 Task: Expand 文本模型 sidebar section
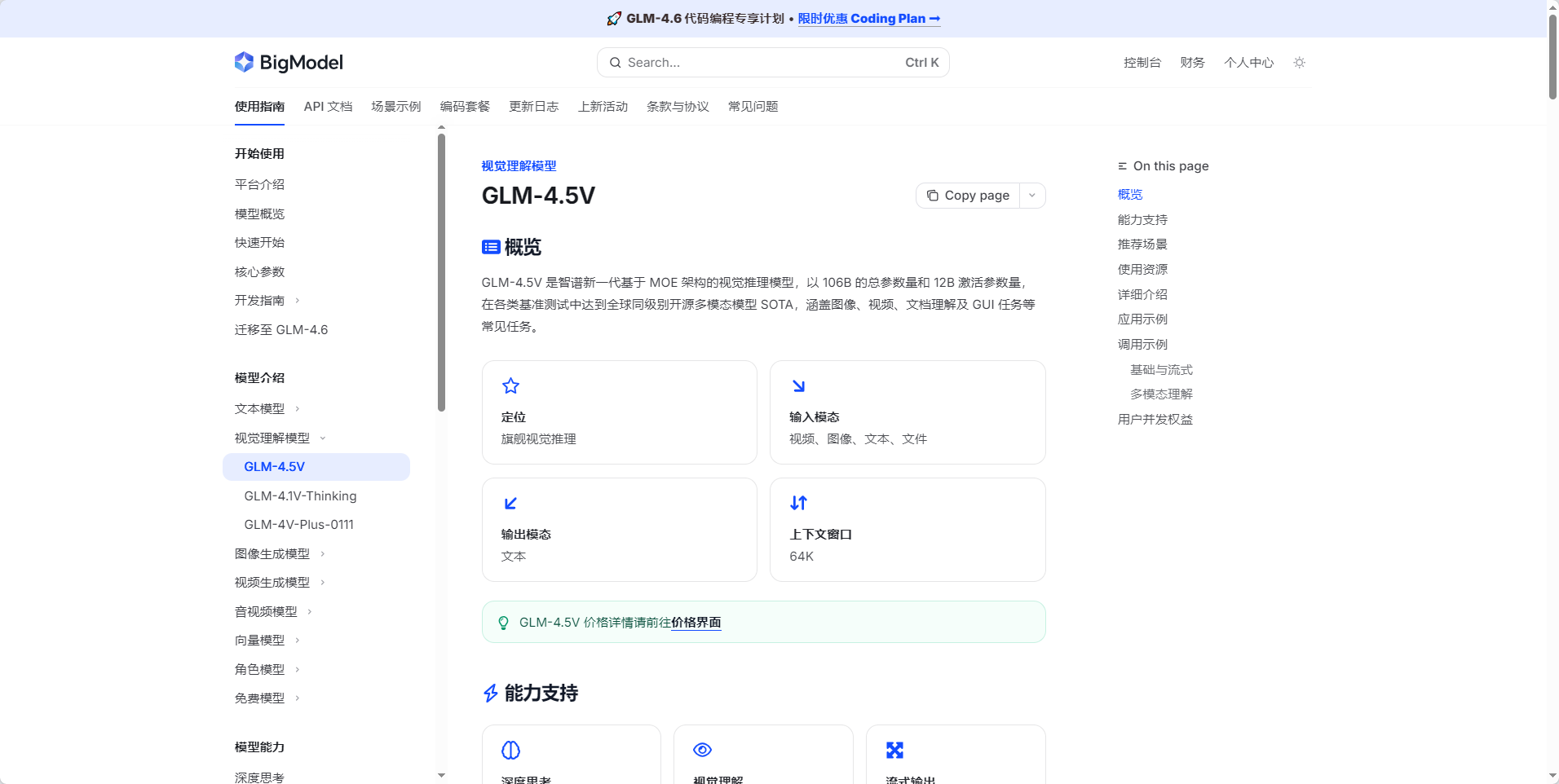297,409
